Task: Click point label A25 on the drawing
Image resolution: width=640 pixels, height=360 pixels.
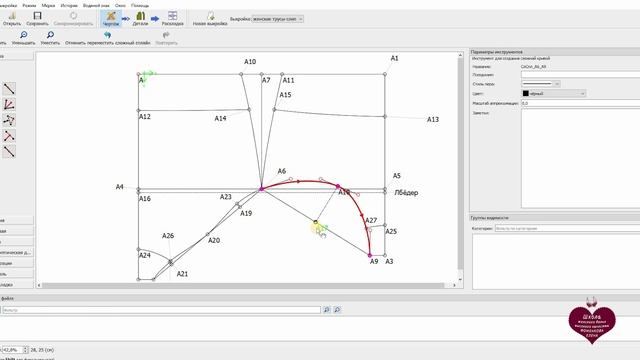Action: [x=391, y=231]
